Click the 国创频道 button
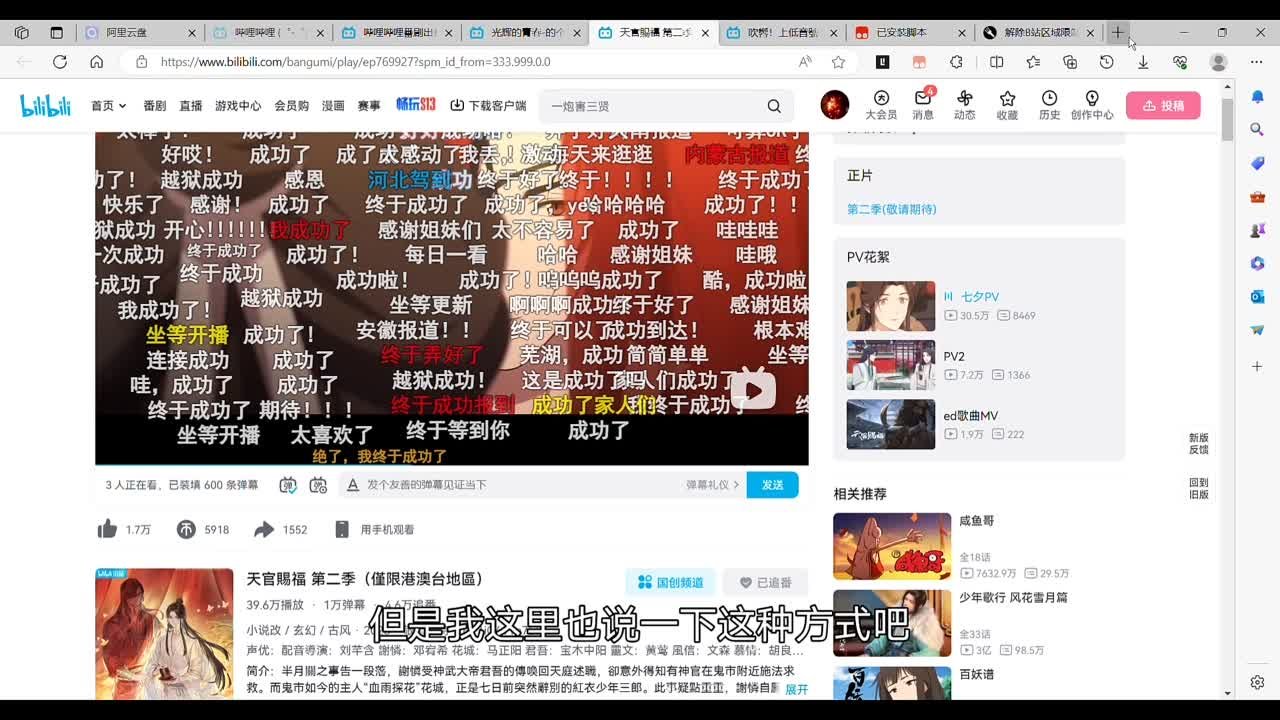The height and width of the screenshot is (720, 1280). click(x=670, y=582)
